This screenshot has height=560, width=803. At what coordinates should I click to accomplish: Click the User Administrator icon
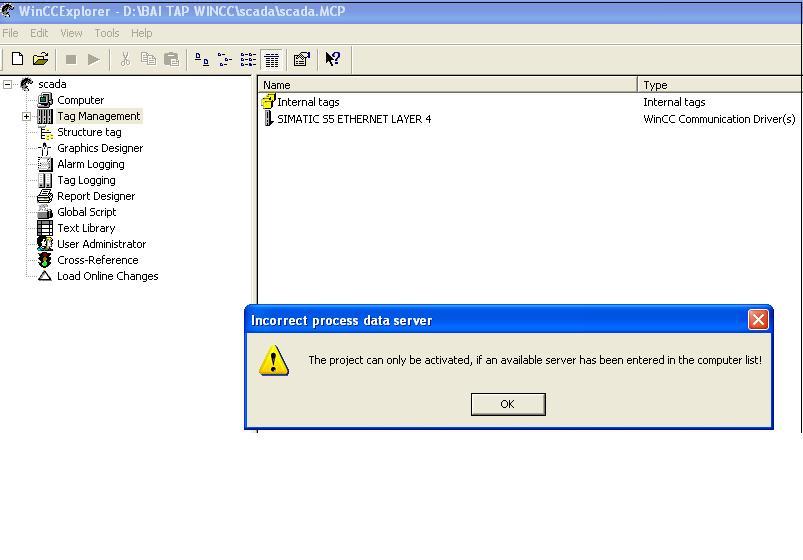click(x=45, y=244)
